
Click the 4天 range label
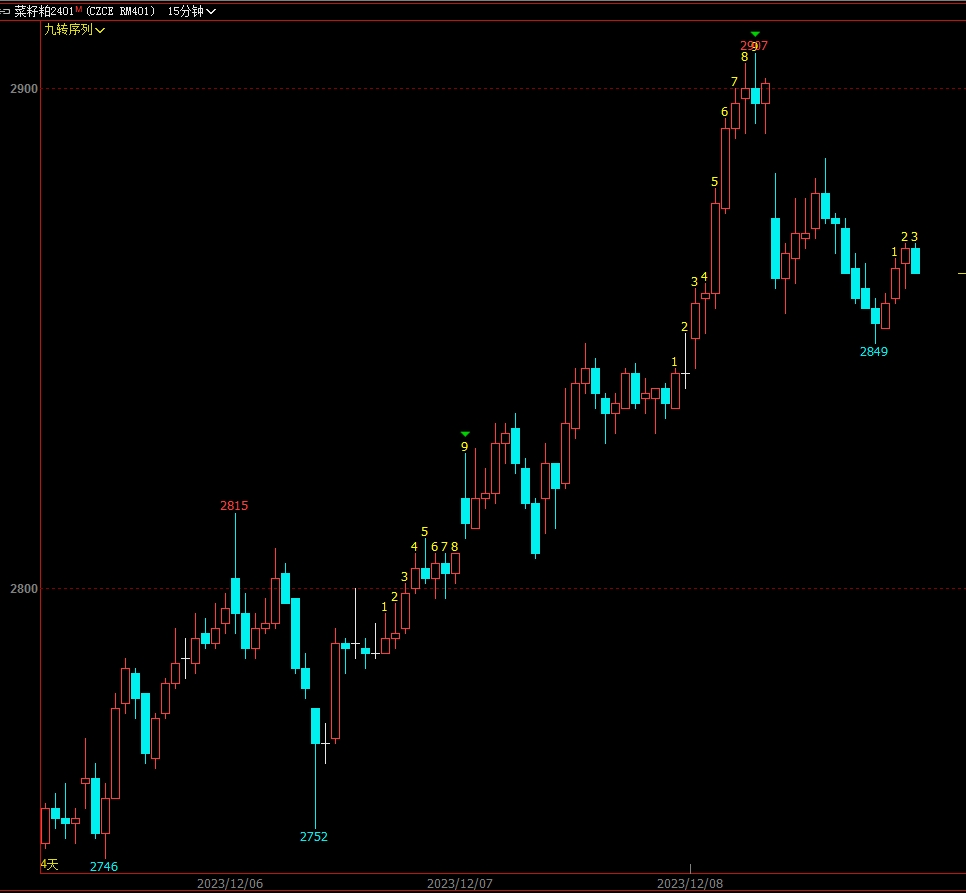click(50, 864)
